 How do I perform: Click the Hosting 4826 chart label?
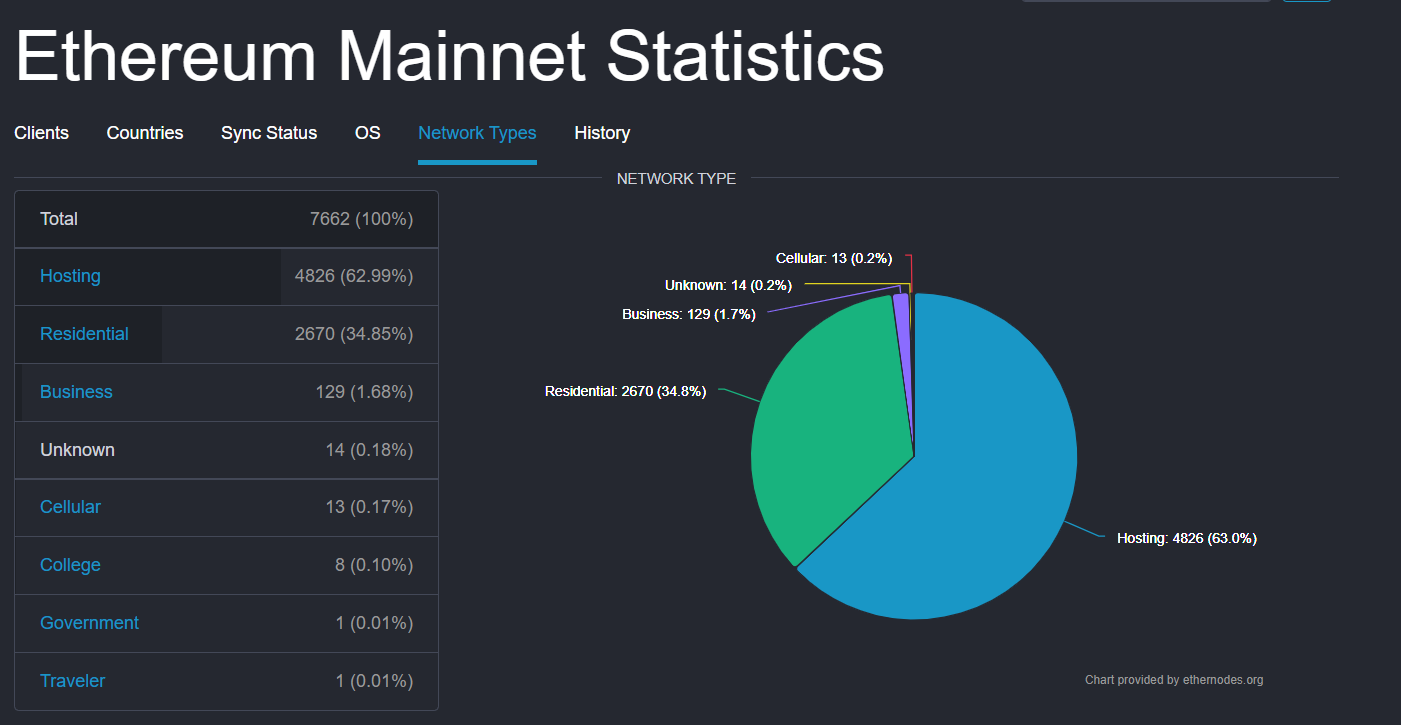point(1186,538)
